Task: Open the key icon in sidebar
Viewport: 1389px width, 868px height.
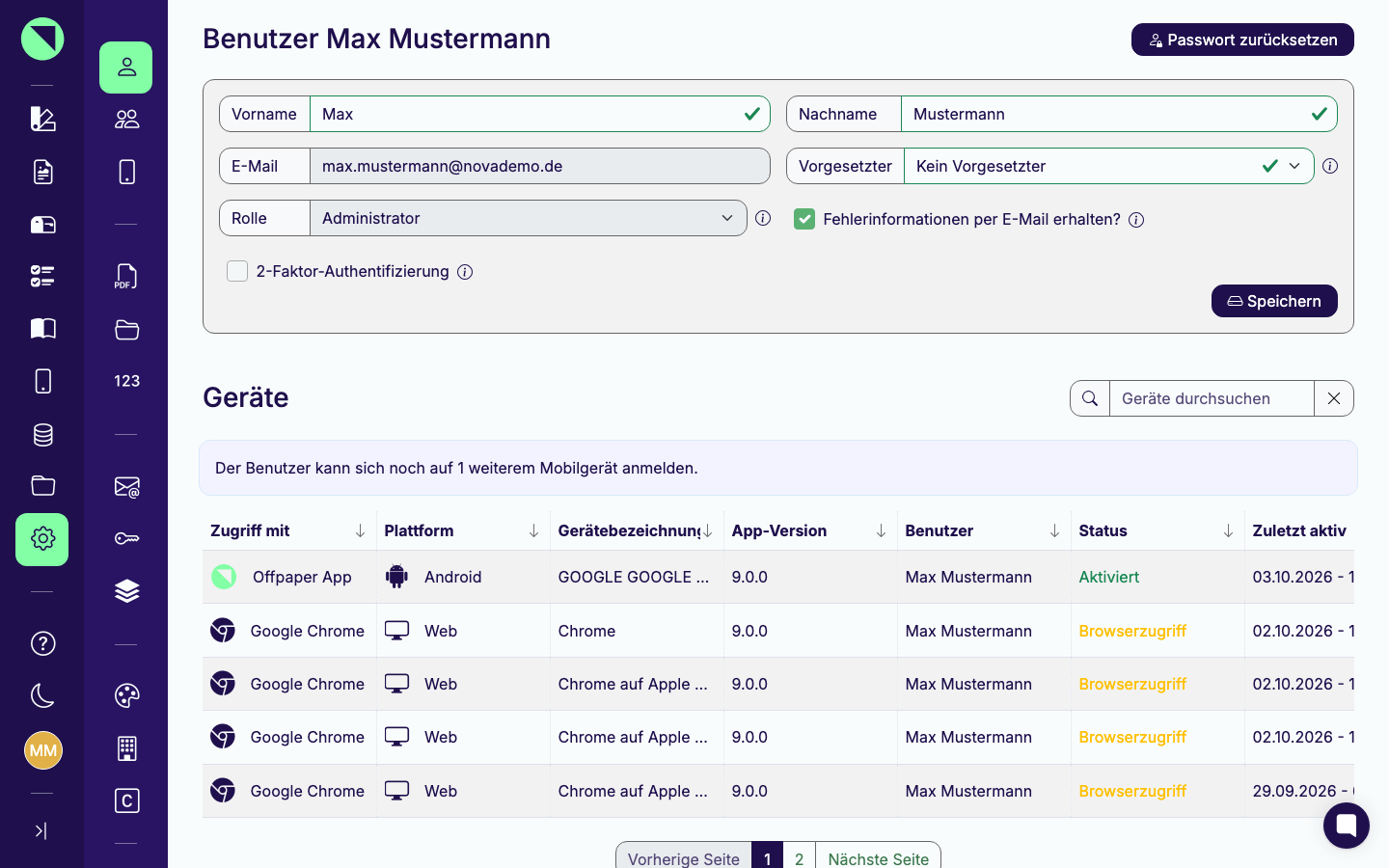Action: tap(126, 538)
